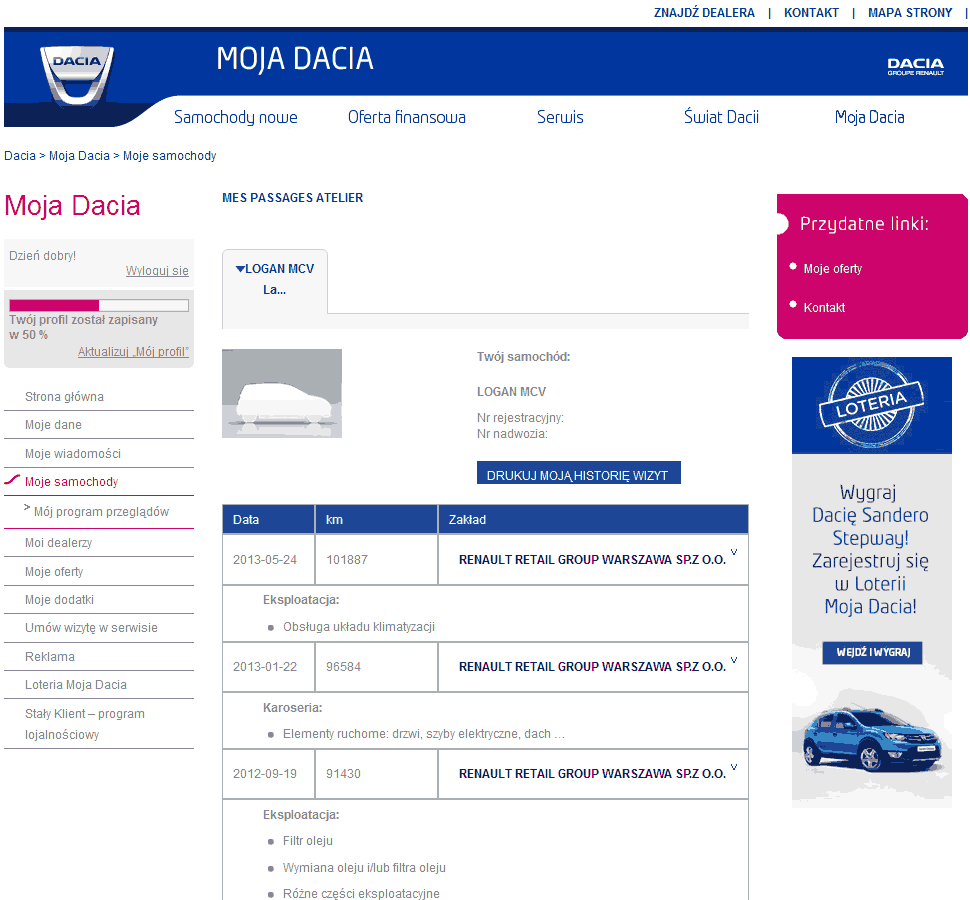Click the Elementy ruchome: drzwi, szyby entry
Viewport: 970px width, 900px height.
pos(424,734)
